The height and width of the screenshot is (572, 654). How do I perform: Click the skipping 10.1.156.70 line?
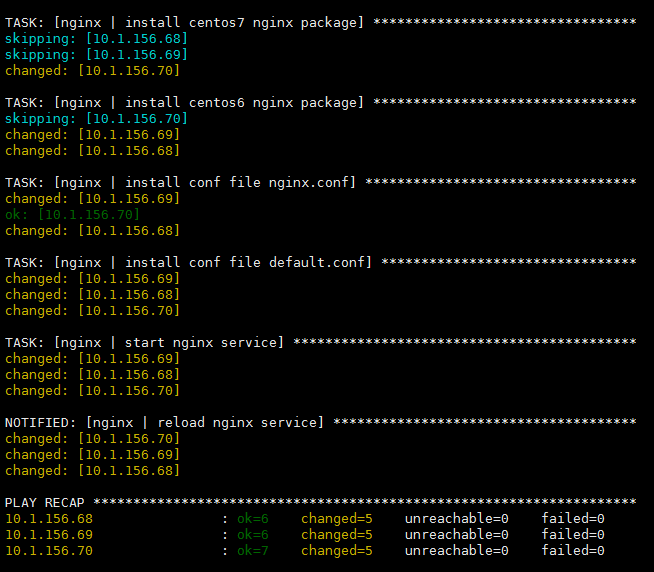96,119
